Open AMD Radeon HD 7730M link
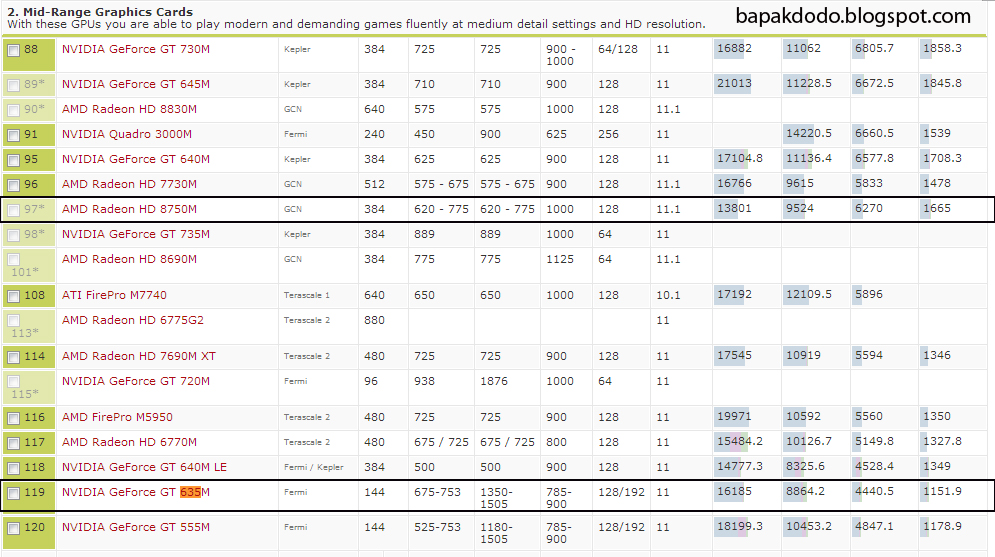 (129, 184)
